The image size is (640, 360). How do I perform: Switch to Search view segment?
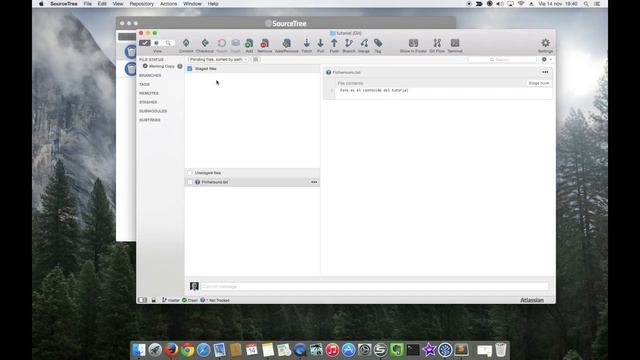tap(168, 43)
